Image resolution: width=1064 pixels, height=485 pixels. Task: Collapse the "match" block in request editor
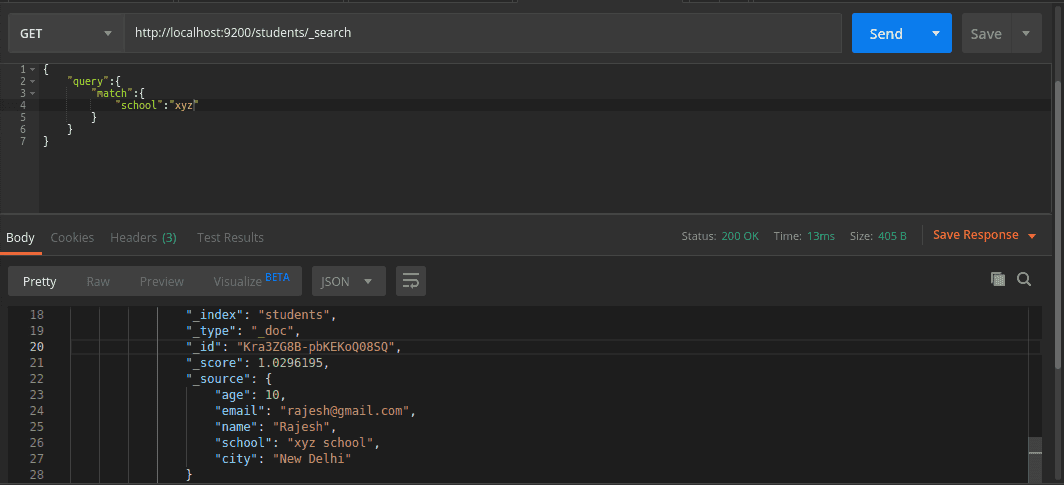click(35, 92)
